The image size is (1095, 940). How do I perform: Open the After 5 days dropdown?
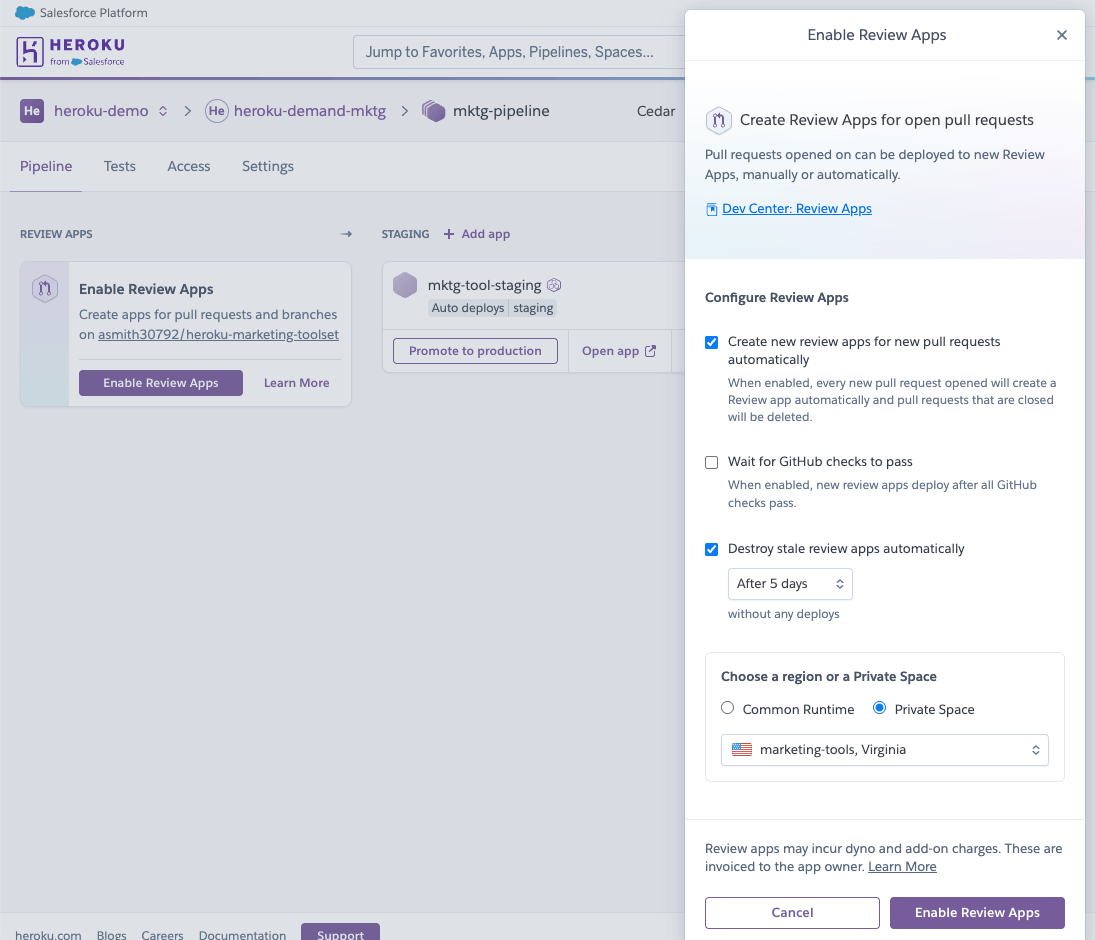pyautogui.click(x=790, y=584)
